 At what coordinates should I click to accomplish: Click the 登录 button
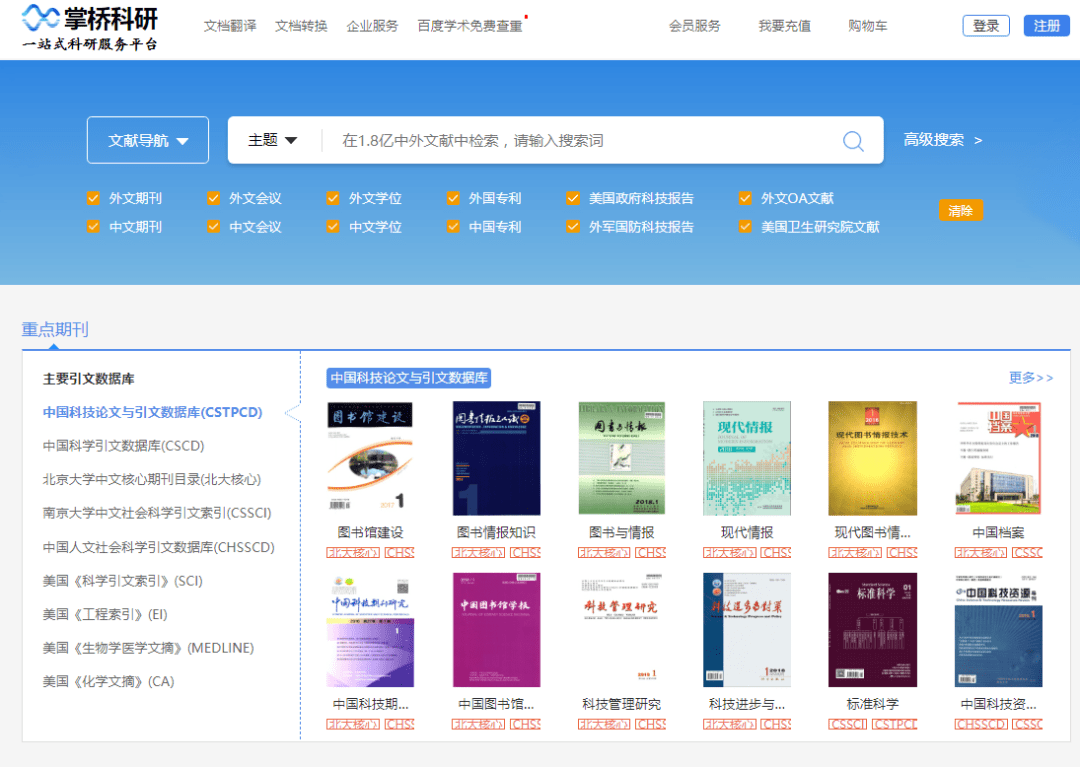pos(986,25)
